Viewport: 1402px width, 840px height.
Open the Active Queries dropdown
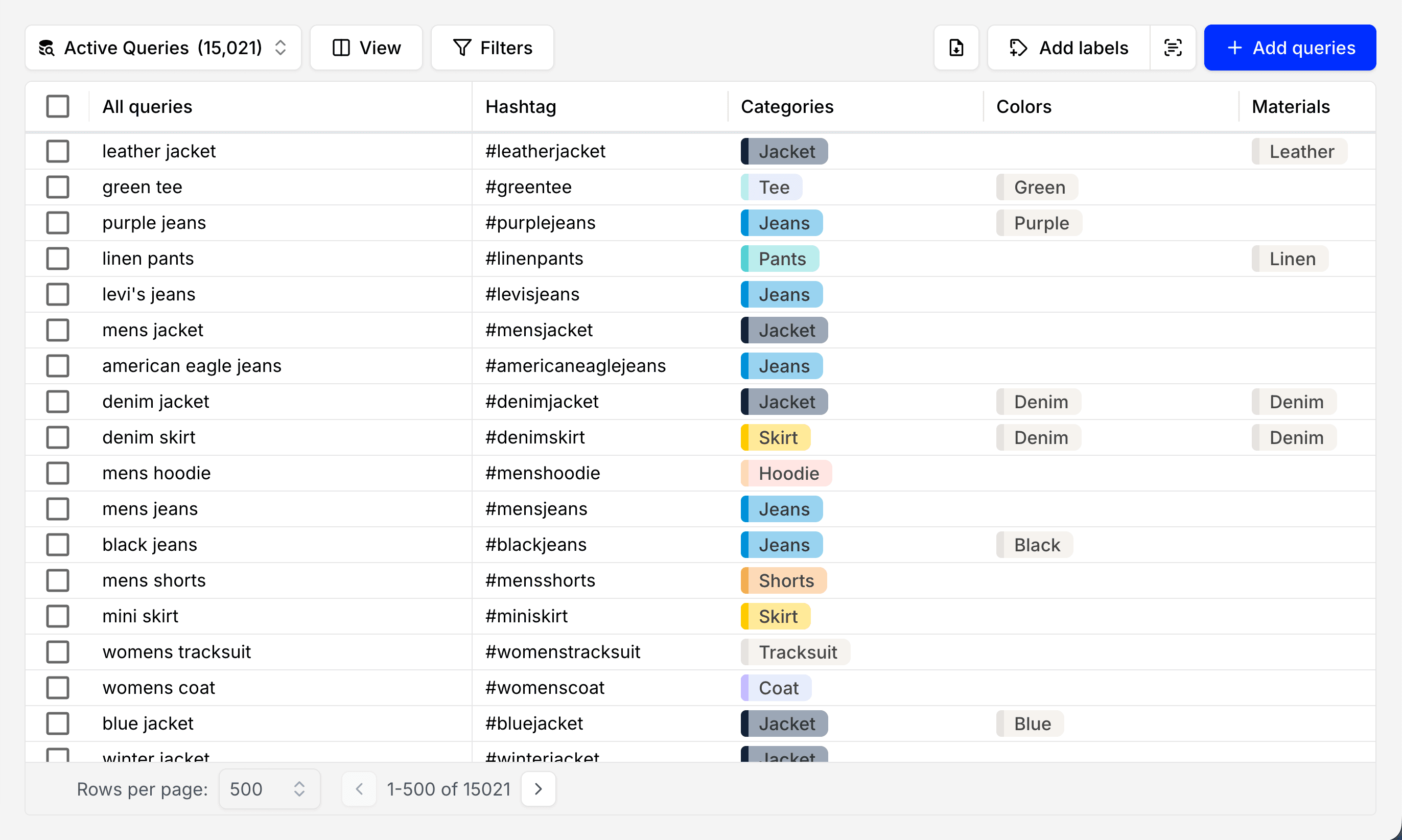pyautogui.click(x=163, y=48)
